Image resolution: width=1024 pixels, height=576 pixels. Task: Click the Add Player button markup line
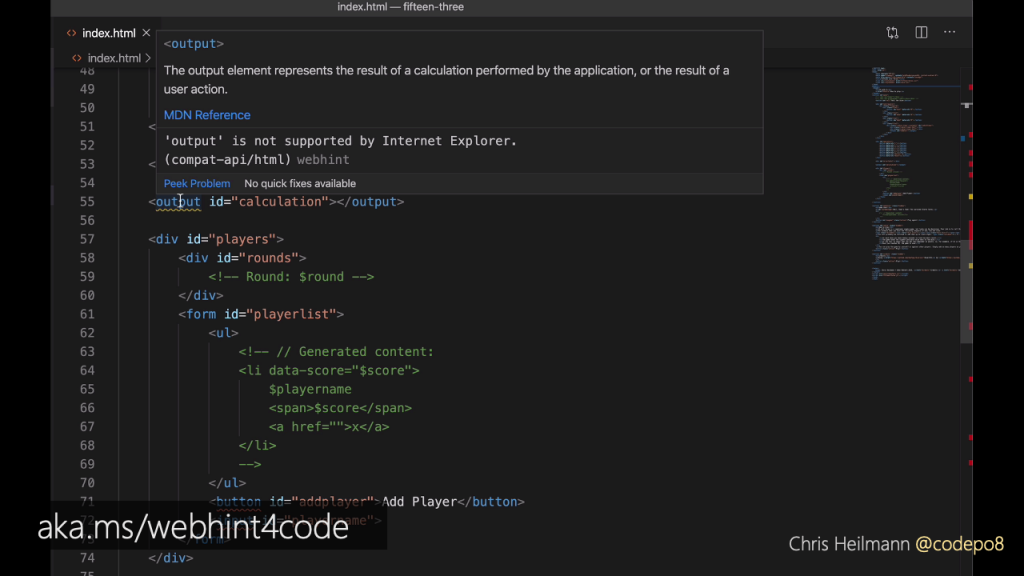[x=366, y=502]
